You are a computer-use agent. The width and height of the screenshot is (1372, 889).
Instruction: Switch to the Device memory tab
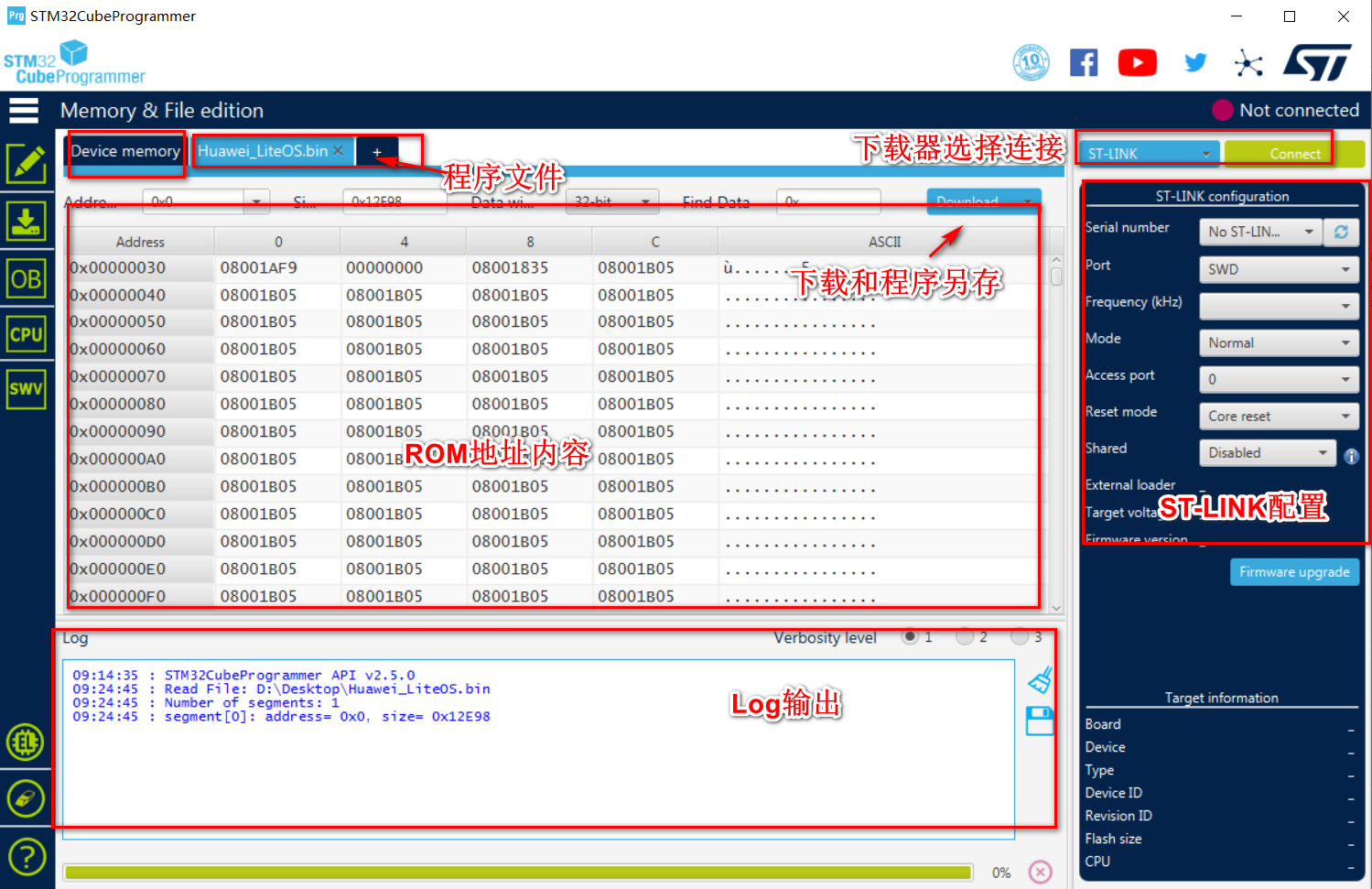[125, 151]
